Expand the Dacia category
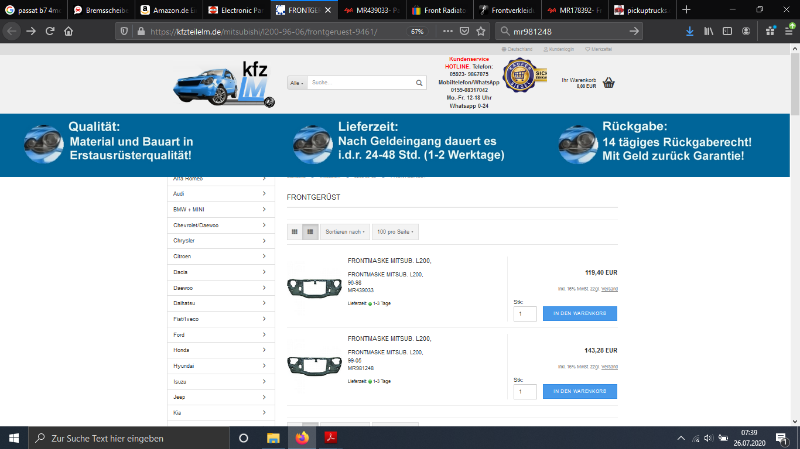Screen dimensions: 800x449 tap(221, 272)
